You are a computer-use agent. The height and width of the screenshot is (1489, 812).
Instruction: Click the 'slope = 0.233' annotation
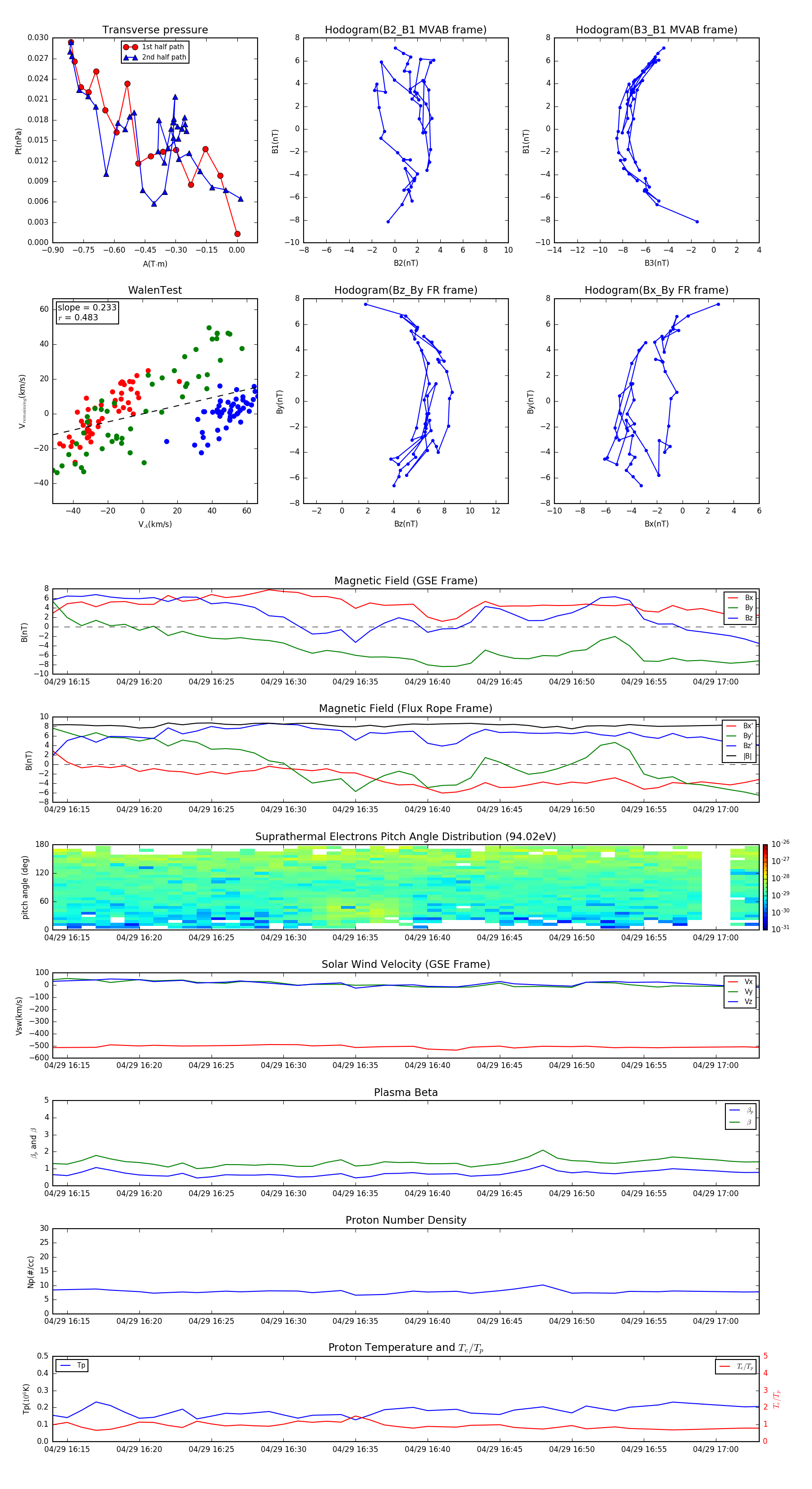87,308
